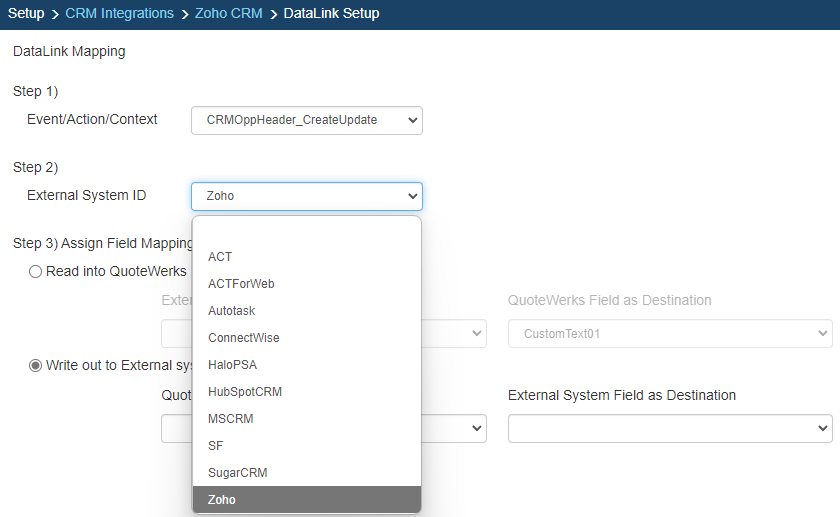Viewport: 840px width, 517px height.
Task: Select ConnectWise option
Action: pos(243,338)
